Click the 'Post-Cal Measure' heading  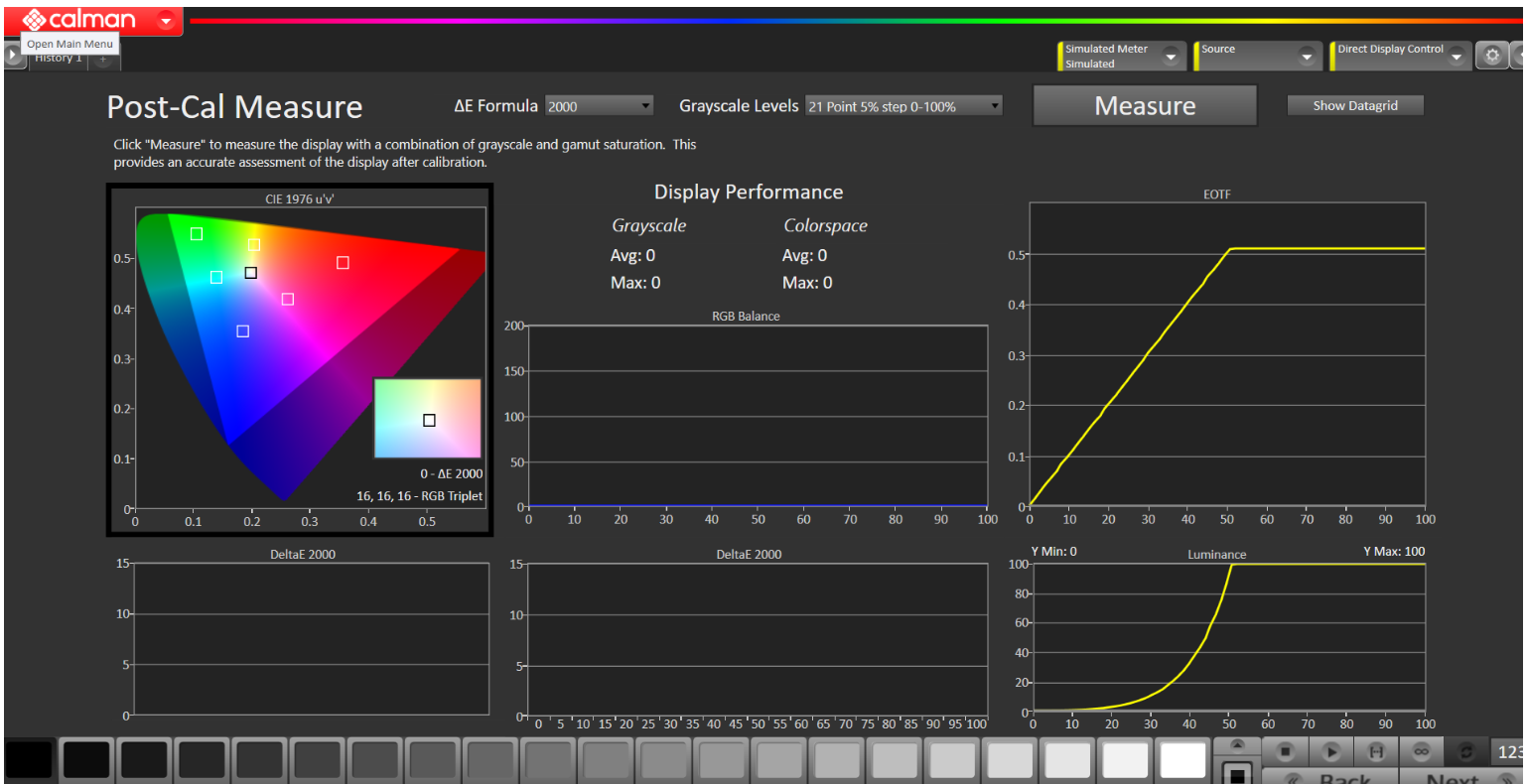[x=235, y=107]
